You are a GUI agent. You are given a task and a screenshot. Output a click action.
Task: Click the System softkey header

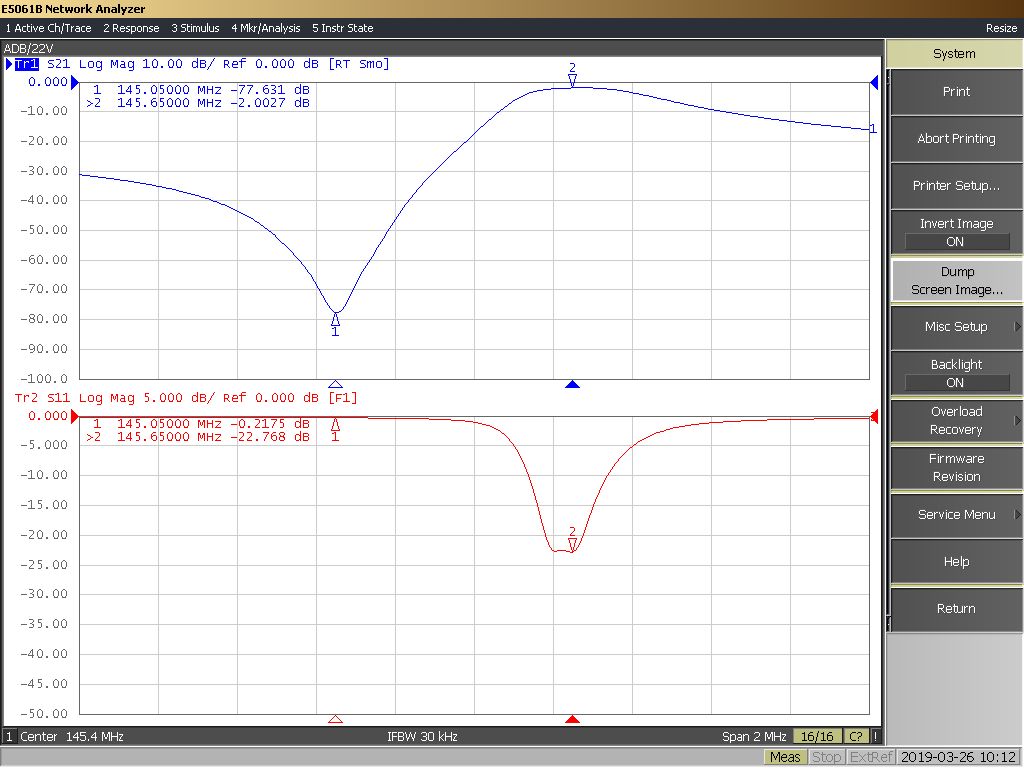coord(954,54)
